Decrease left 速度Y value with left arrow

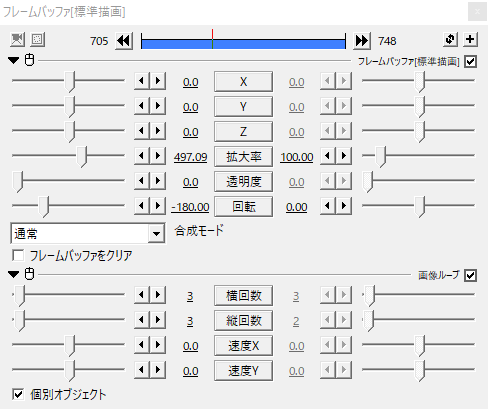(x=142, y=370)
